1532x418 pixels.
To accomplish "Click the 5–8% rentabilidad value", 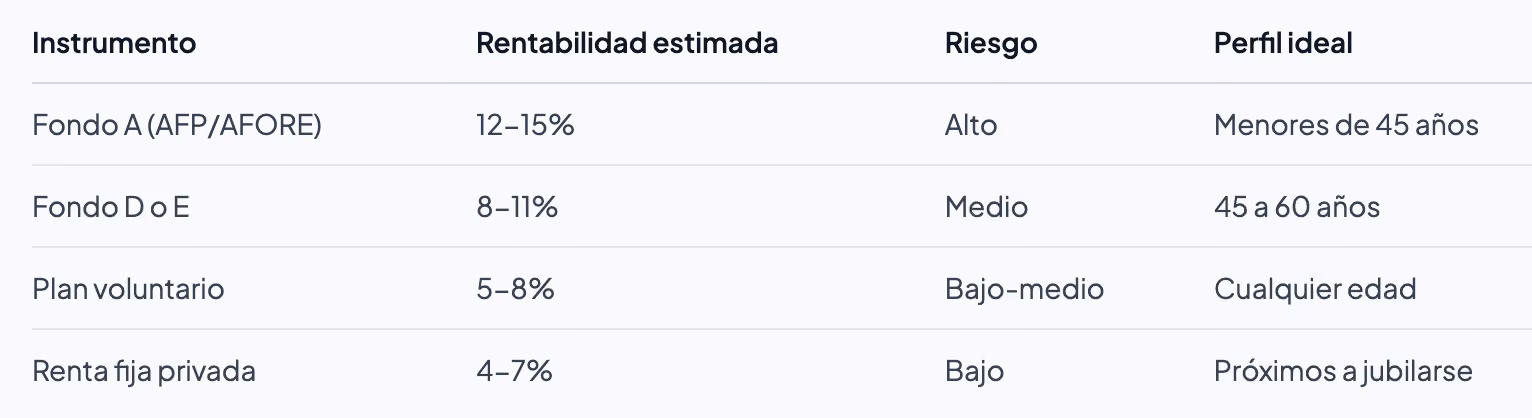I will coord(515,289).
